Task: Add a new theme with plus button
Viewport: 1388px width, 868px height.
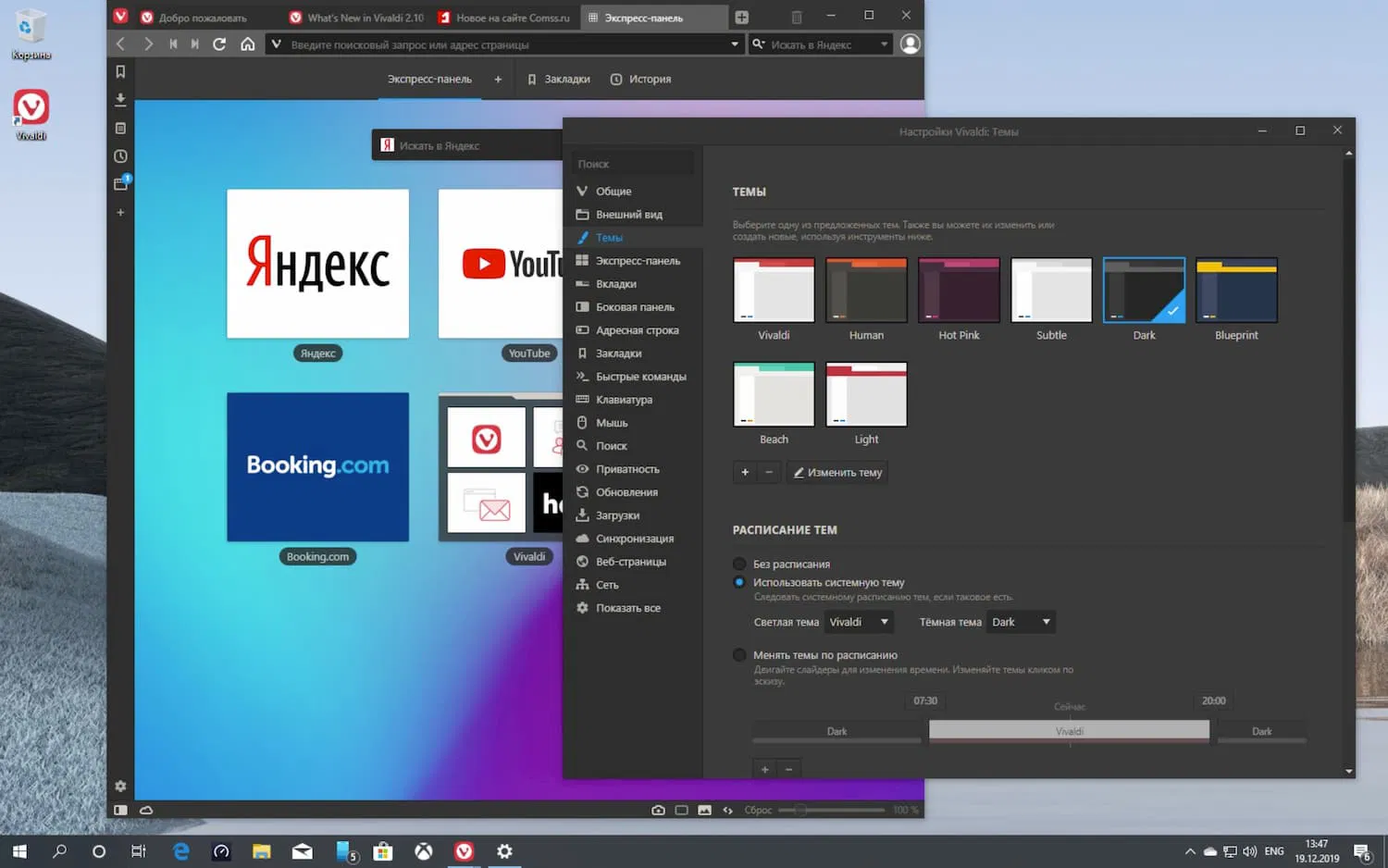Action: 745,472
